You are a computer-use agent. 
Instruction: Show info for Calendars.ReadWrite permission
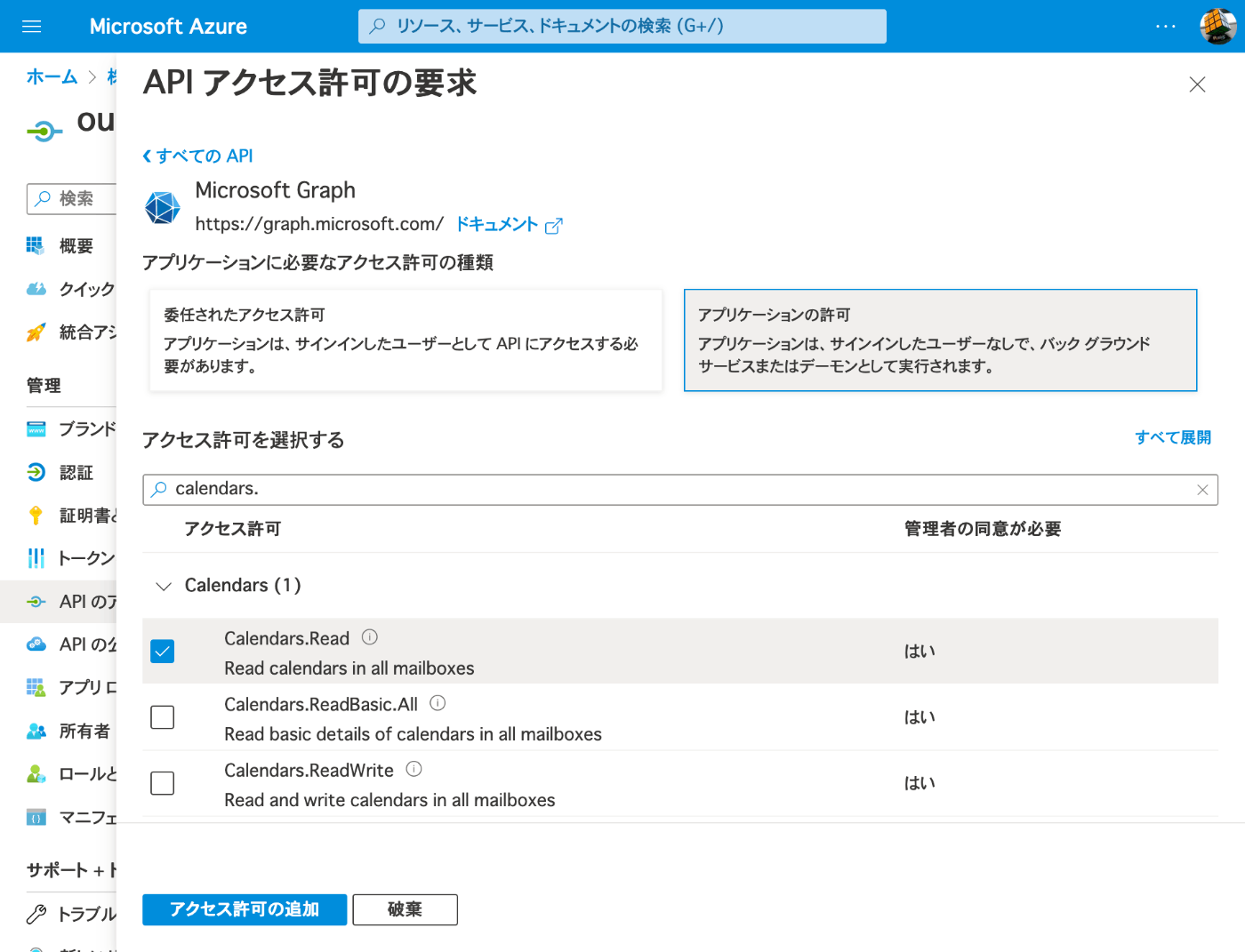[414, 769]
